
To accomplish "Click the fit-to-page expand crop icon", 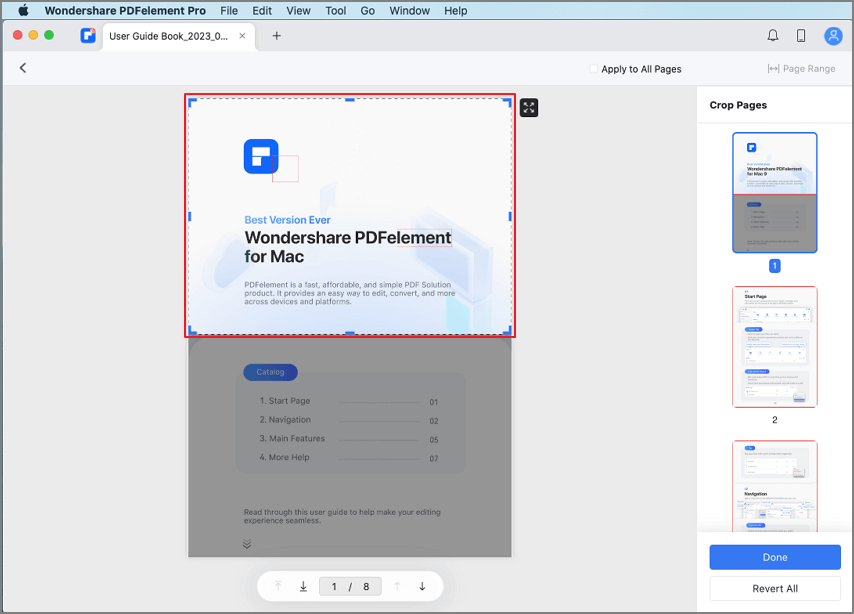I will 528,108.
